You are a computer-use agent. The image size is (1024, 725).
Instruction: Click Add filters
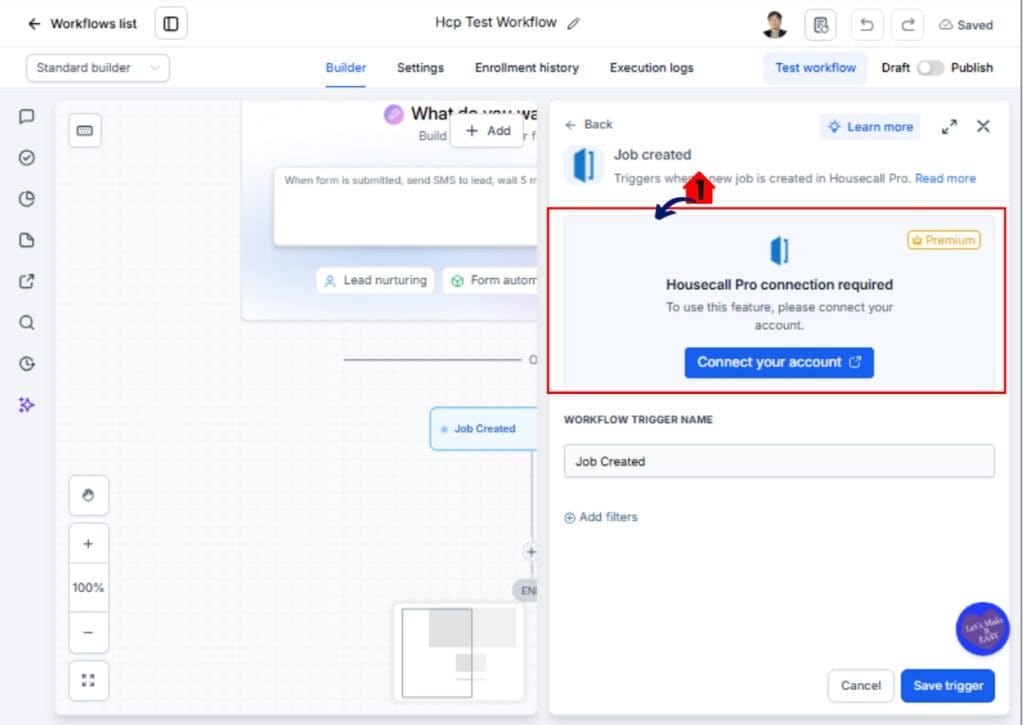[x=601, y=517]
